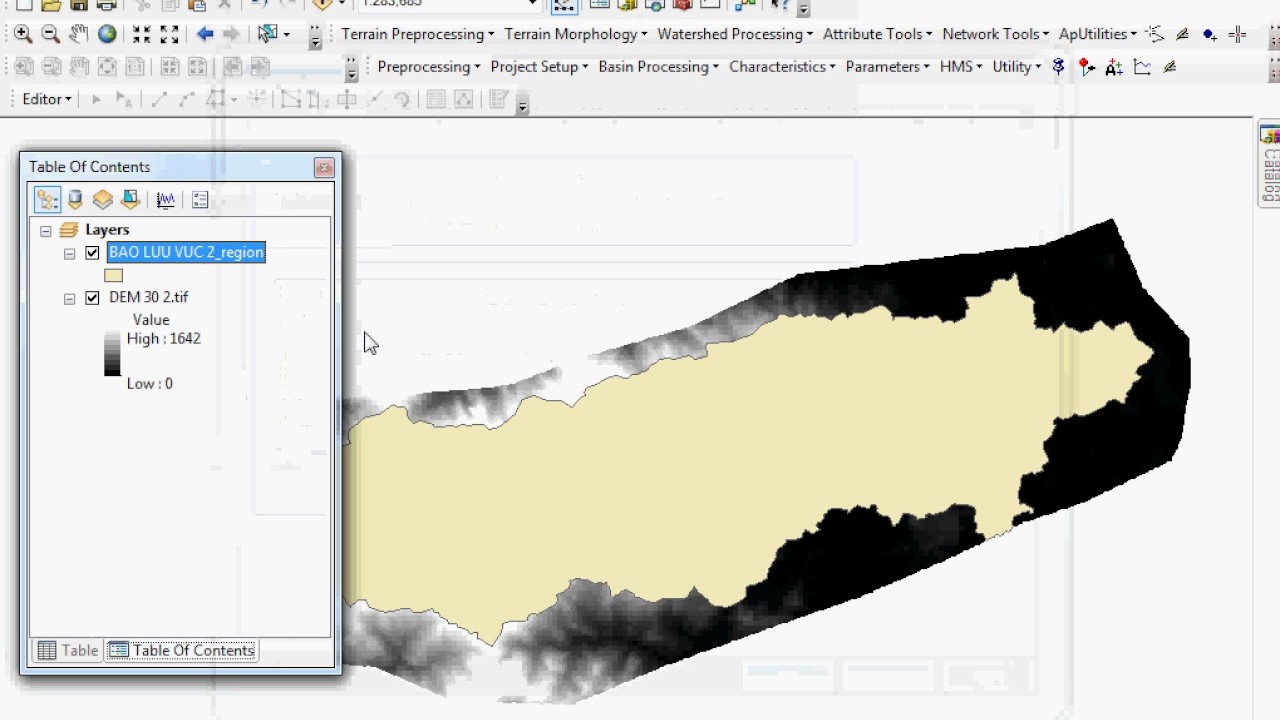This screenshot has width=1280, height=720.
Task: Toggle DEM 30 2.tif layer visibility
Action: coord(92,298)
